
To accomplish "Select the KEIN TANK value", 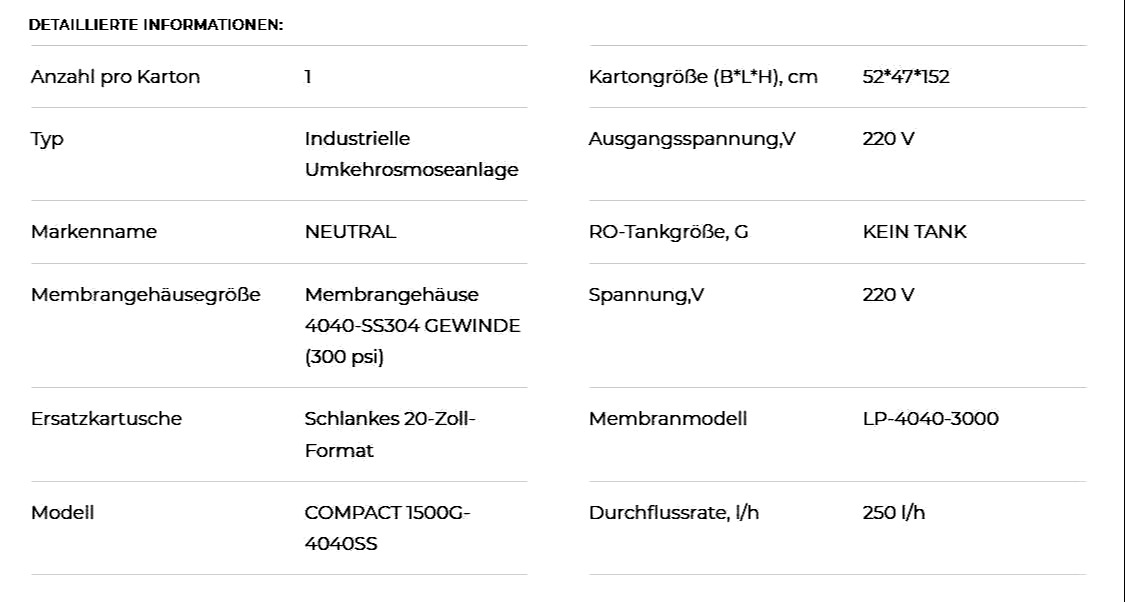I will point(915,232).
